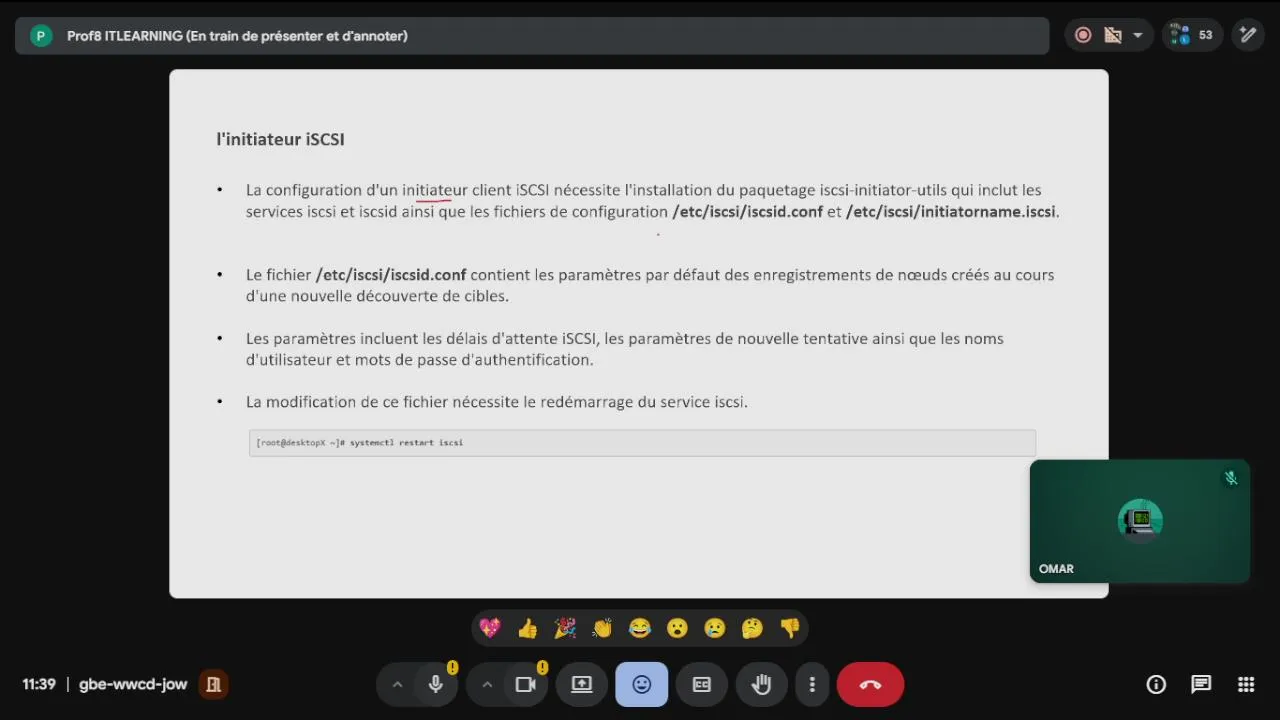Expand video settings chevron beside camera

pyautogui.click(x=487, y=685)
